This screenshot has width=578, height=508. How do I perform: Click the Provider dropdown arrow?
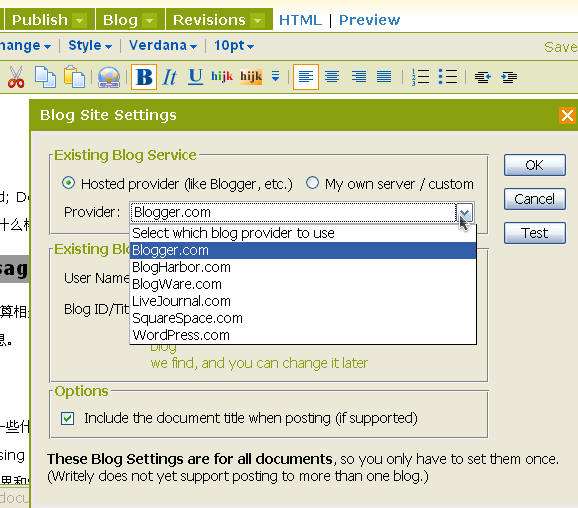[x=465, y=212]
